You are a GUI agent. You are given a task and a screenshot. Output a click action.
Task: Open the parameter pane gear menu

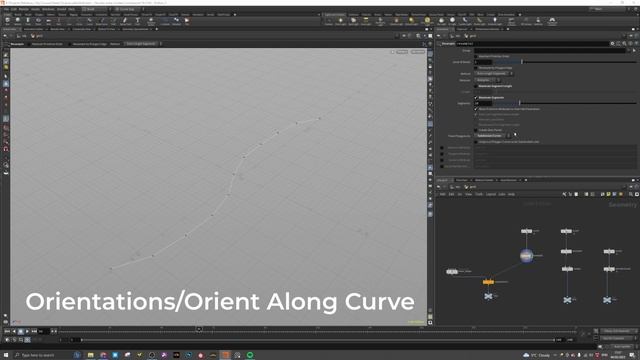click(x=612, y=43)
